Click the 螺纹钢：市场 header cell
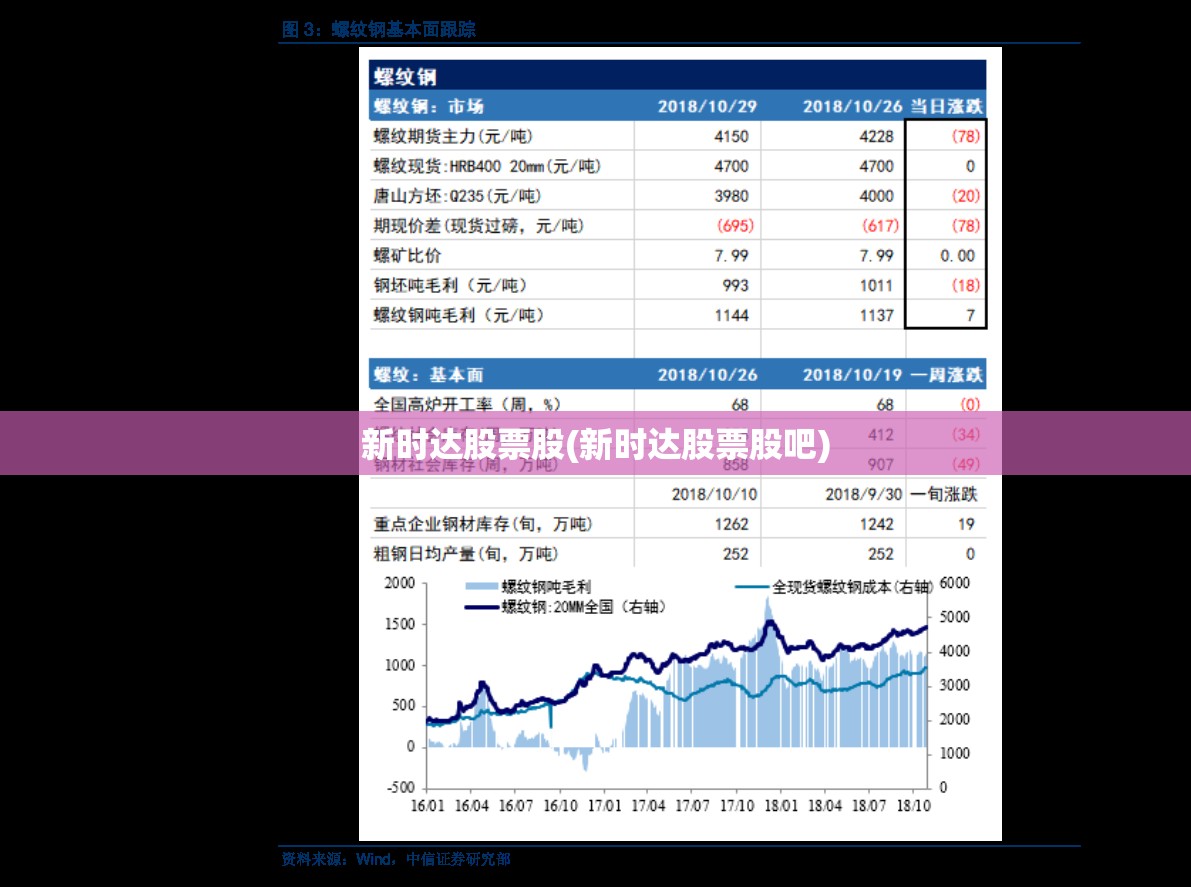Image resolution: width=1191 pixels, height=887 pixels. point(428,106)
